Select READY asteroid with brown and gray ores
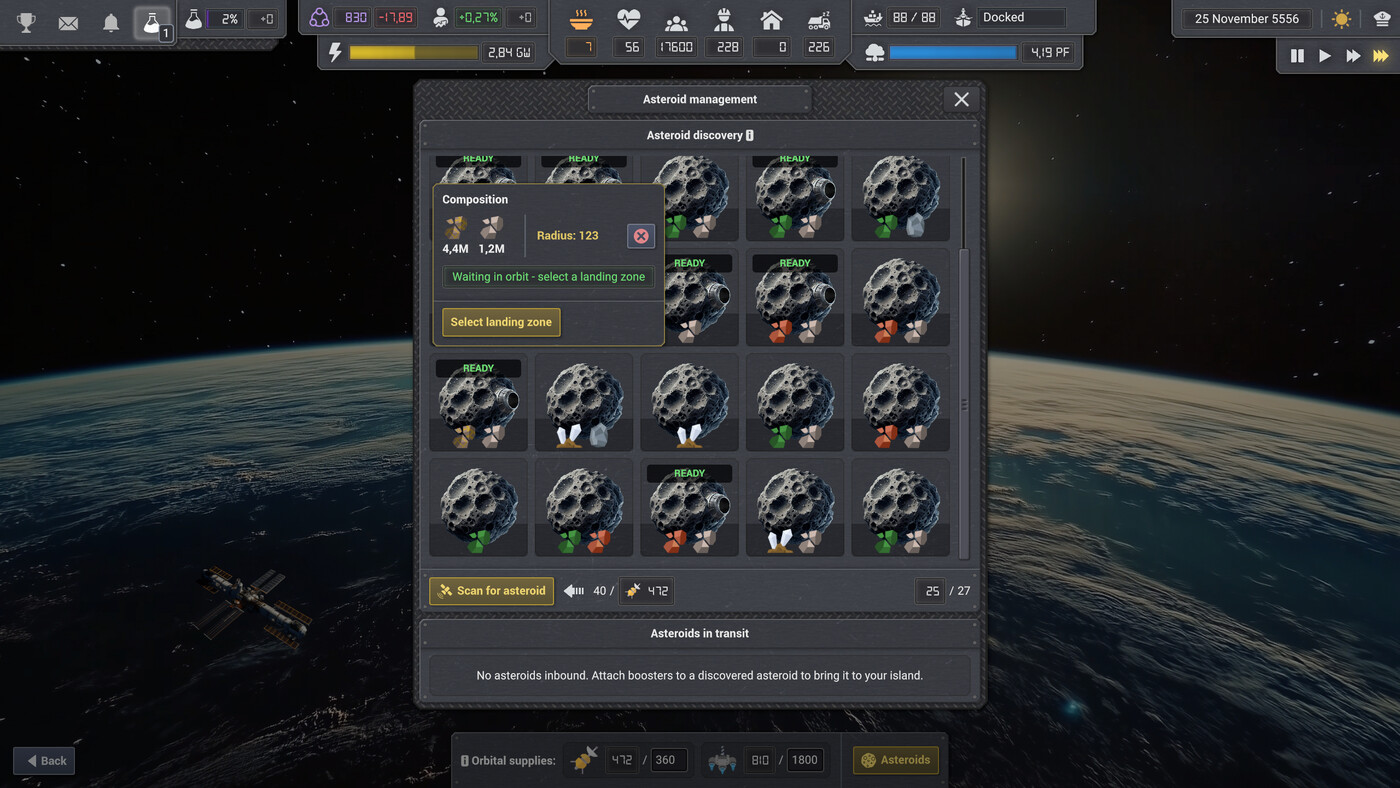The height and width of the screenshot is (788, 1400). [478, 402]
